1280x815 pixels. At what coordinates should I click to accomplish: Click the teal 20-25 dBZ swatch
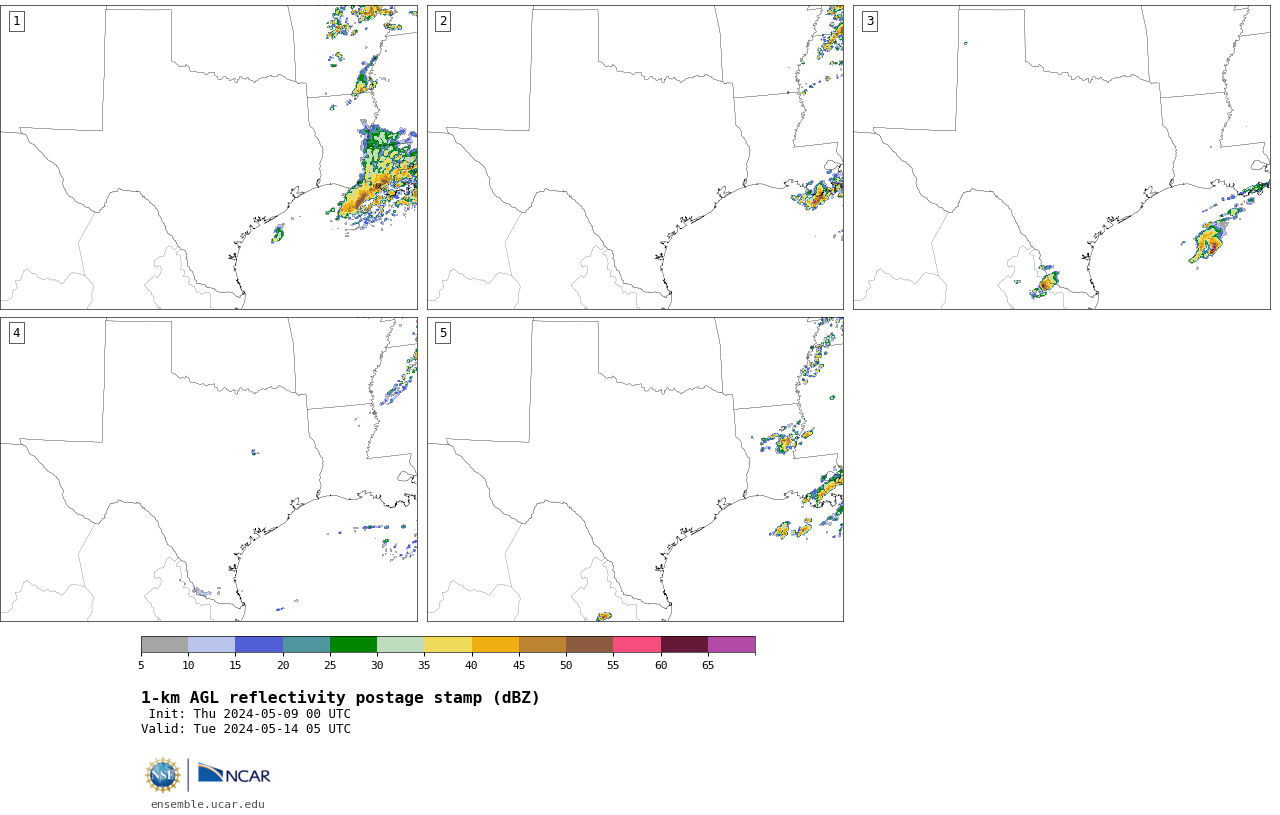tap(306, 645)
